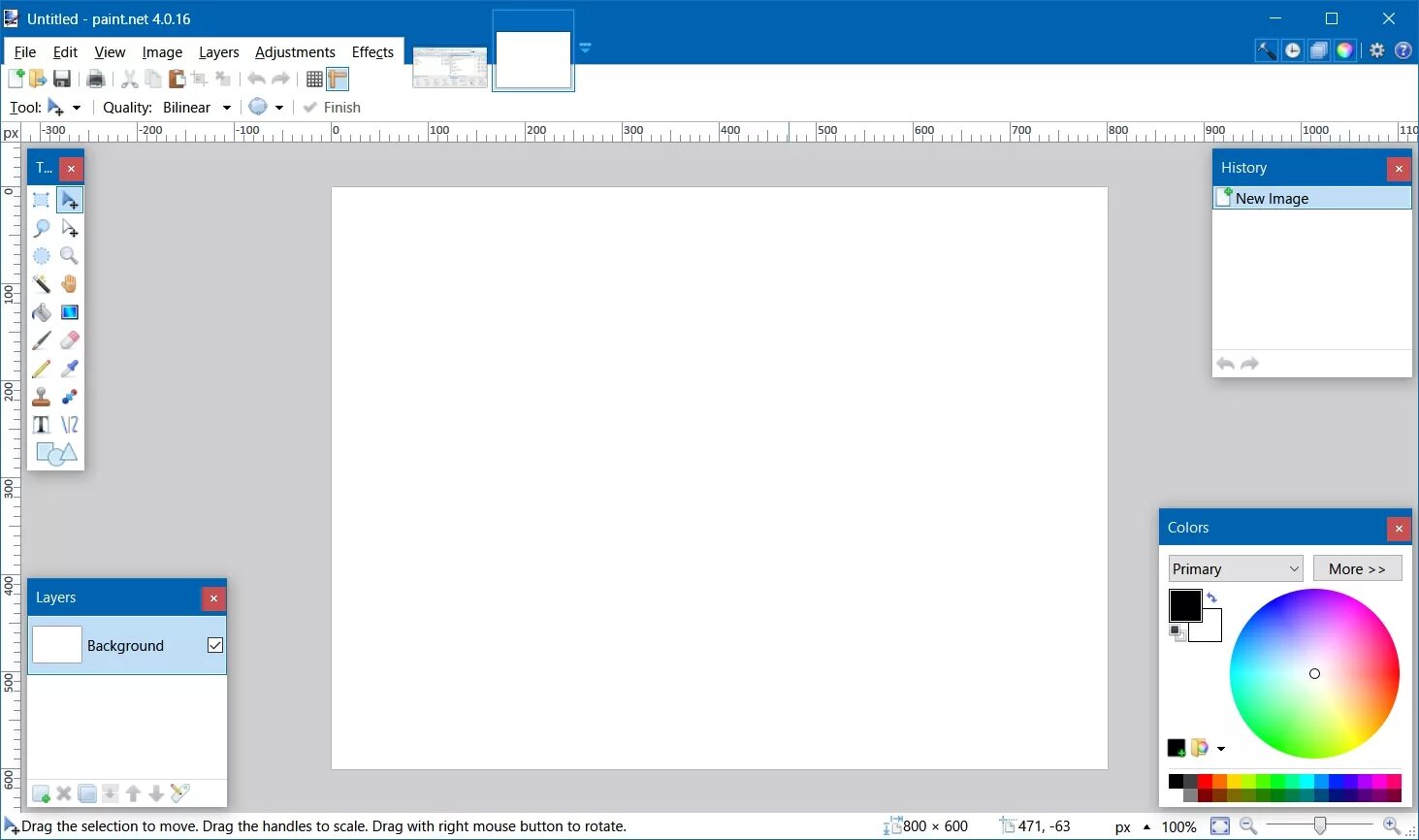The width and height of the screenshot is (1419, 840).
Task: Select the Move Selection tool
Action: (x=69, y=228)
